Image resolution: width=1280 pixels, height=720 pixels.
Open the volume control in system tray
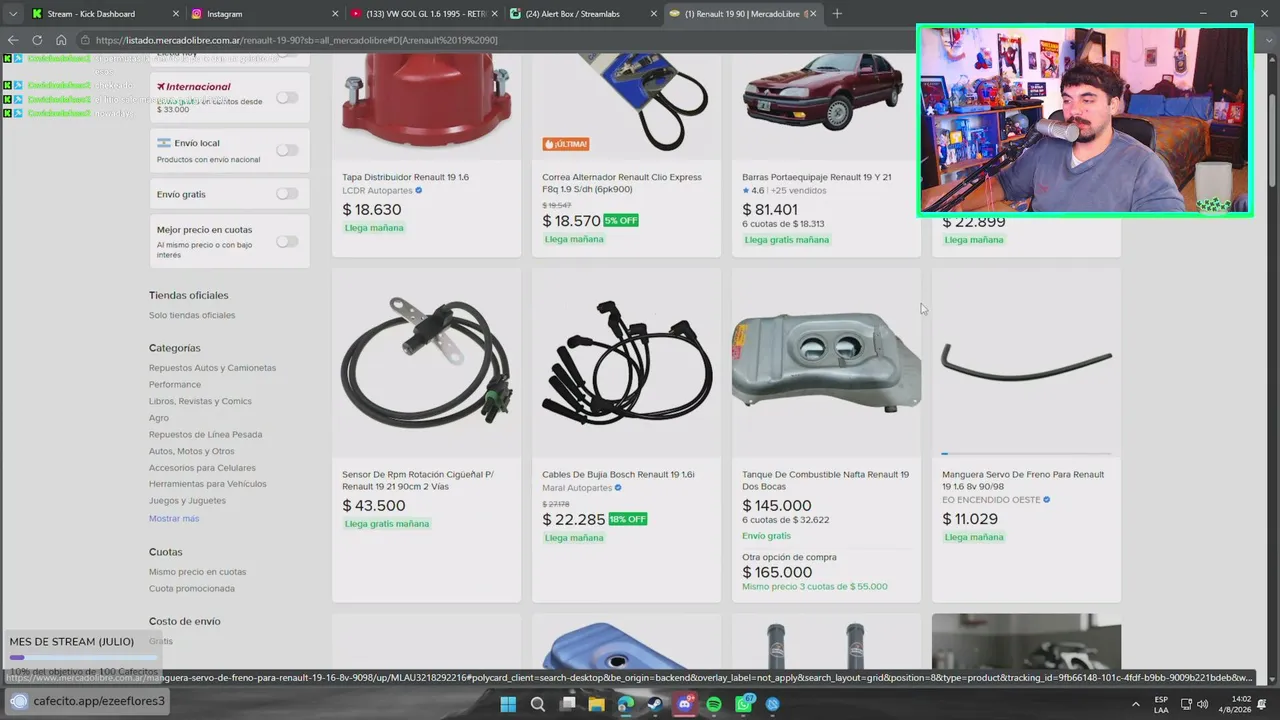pyautogui.click(x=1202, y=704)
